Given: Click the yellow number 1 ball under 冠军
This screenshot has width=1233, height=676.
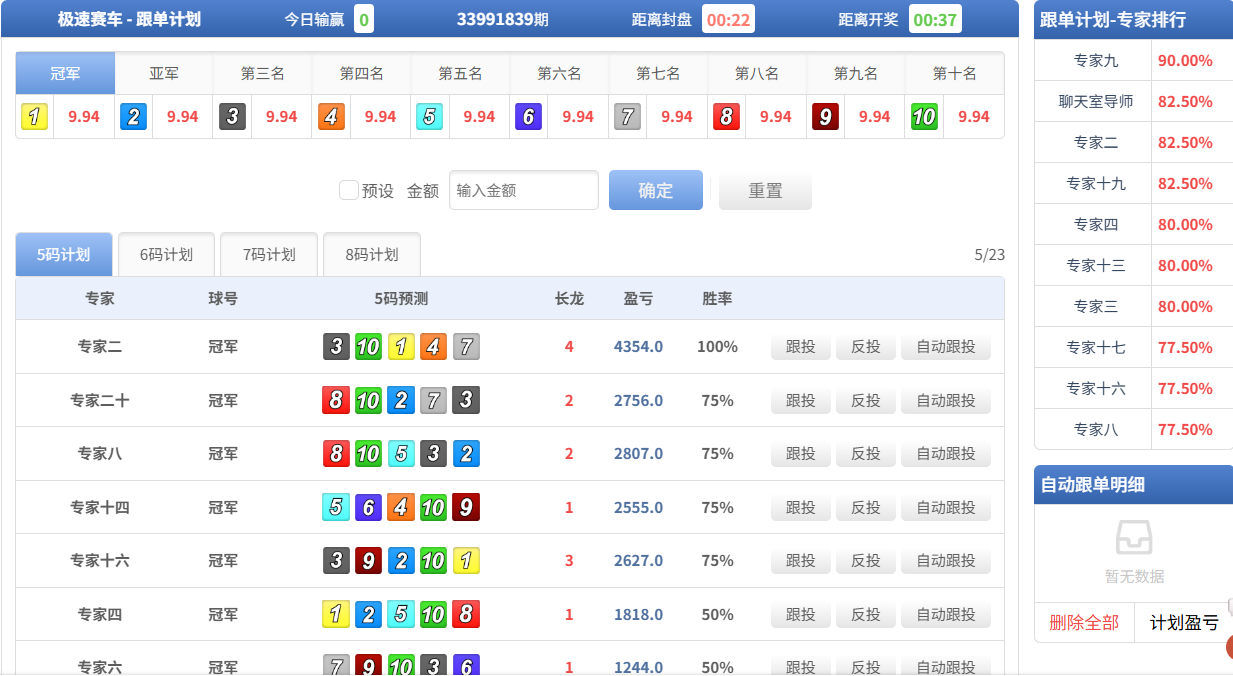Looking at the screenshot, I should [x=33, y=117].
